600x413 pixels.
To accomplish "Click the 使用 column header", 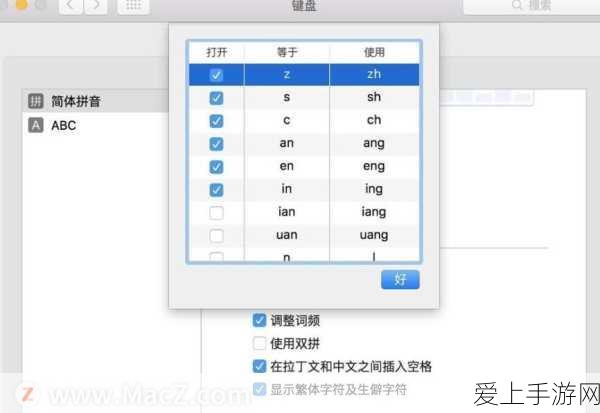I will 374,52.
